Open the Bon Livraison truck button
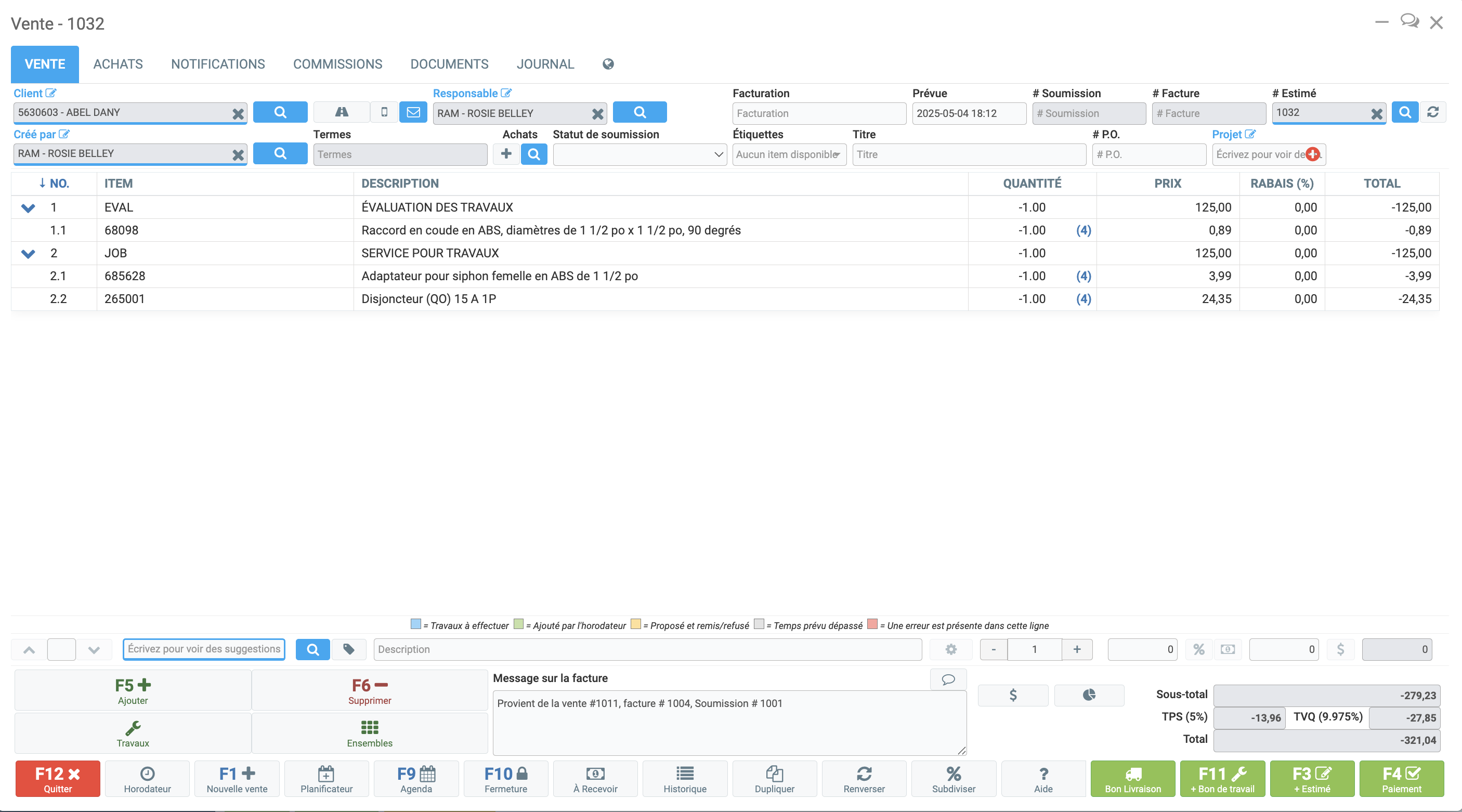This screenshot has width=1462, height=812. point(1132,779)
